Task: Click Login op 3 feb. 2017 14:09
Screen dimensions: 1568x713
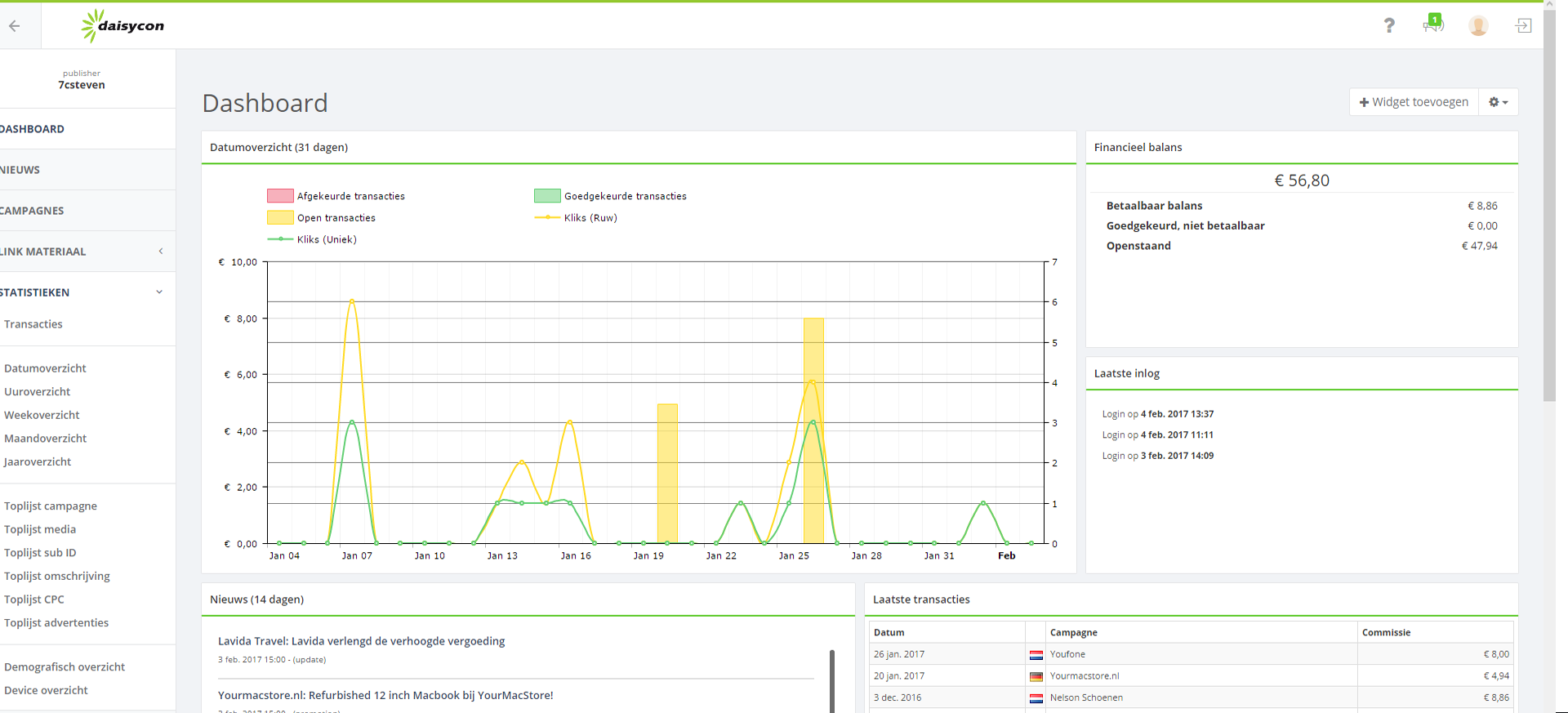Action: [1158, 456]
